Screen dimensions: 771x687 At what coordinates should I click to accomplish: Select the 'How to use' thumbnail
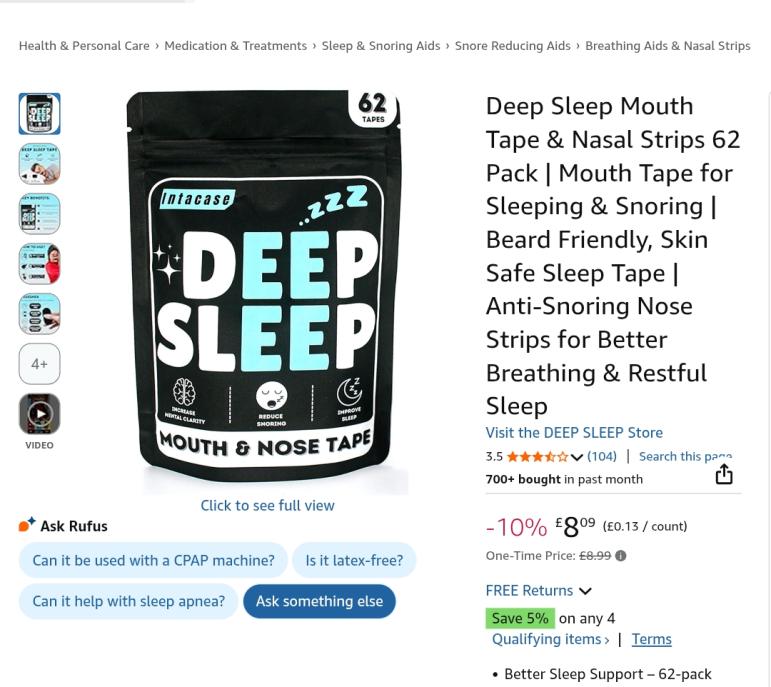[39, 264]
